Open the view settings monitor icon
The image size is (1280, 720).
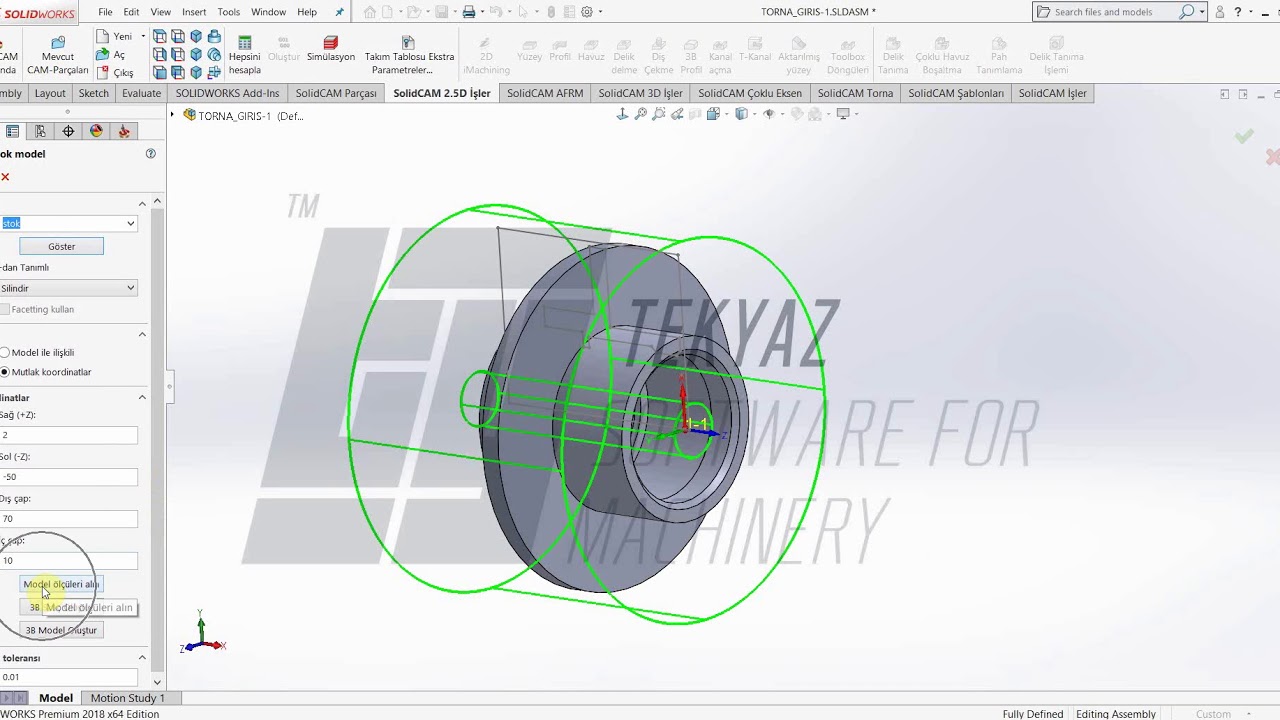pyautogui.click(x=843, y=114)
